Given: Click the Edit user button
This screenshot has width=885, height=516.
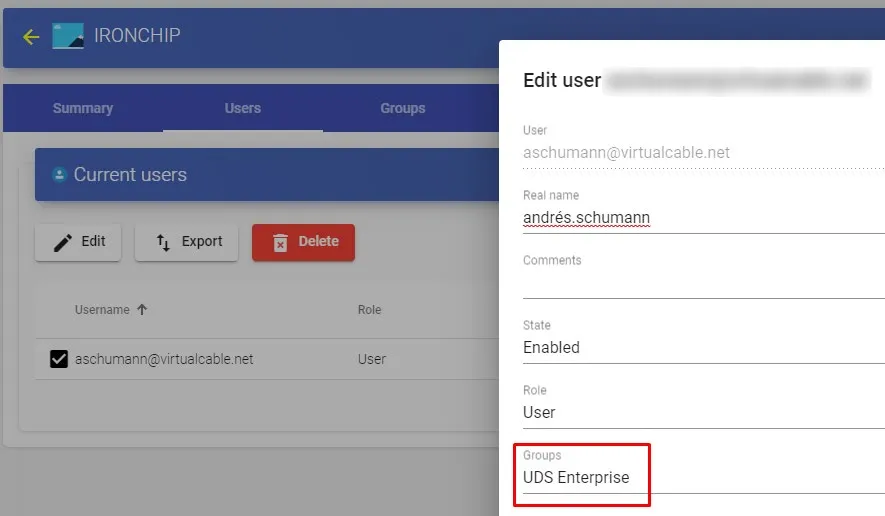Looking at the screenshot, I should tap(78, 242).
